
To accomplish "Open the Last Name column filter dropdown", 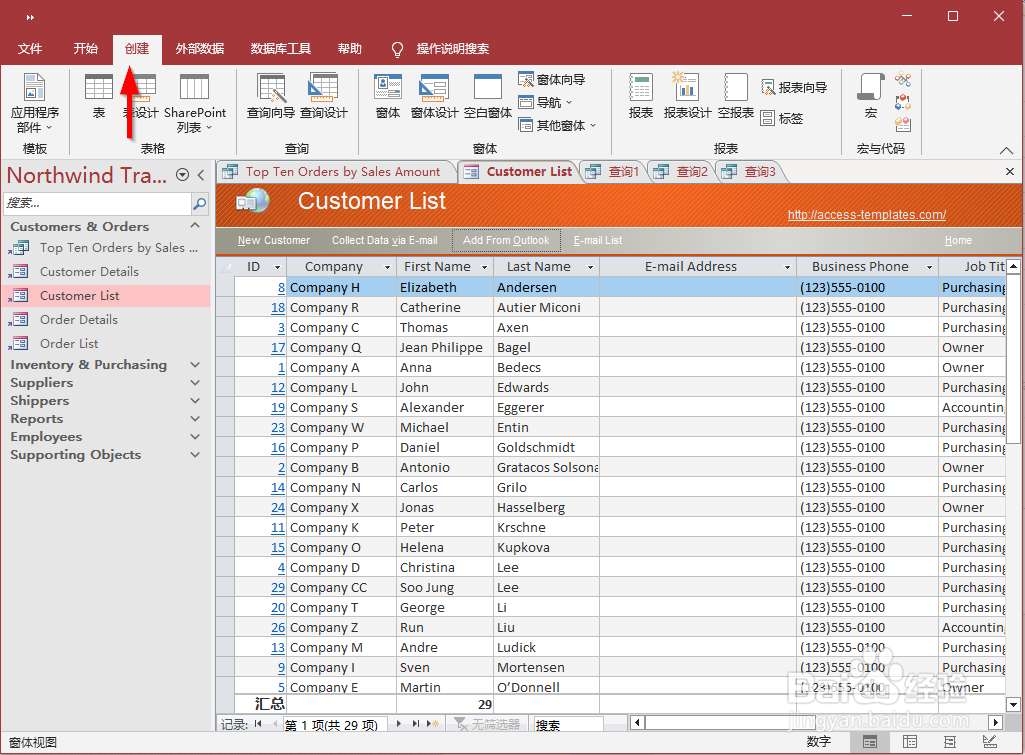I will click(590, 267).
